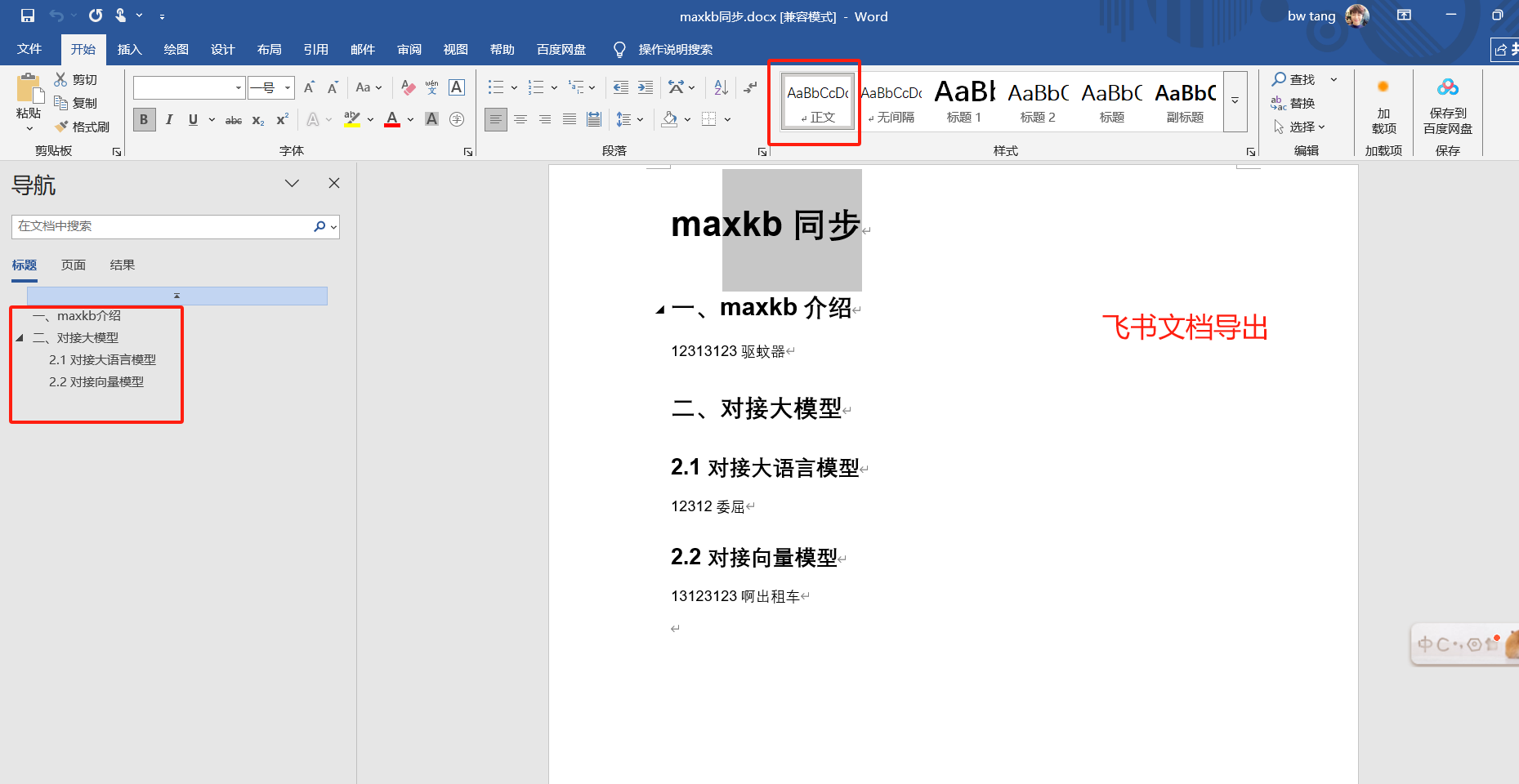The height and width of the screenshot is (784, 1519).
Task: Click the Cut (剪切) scissors button
Action: pos(76,79)
